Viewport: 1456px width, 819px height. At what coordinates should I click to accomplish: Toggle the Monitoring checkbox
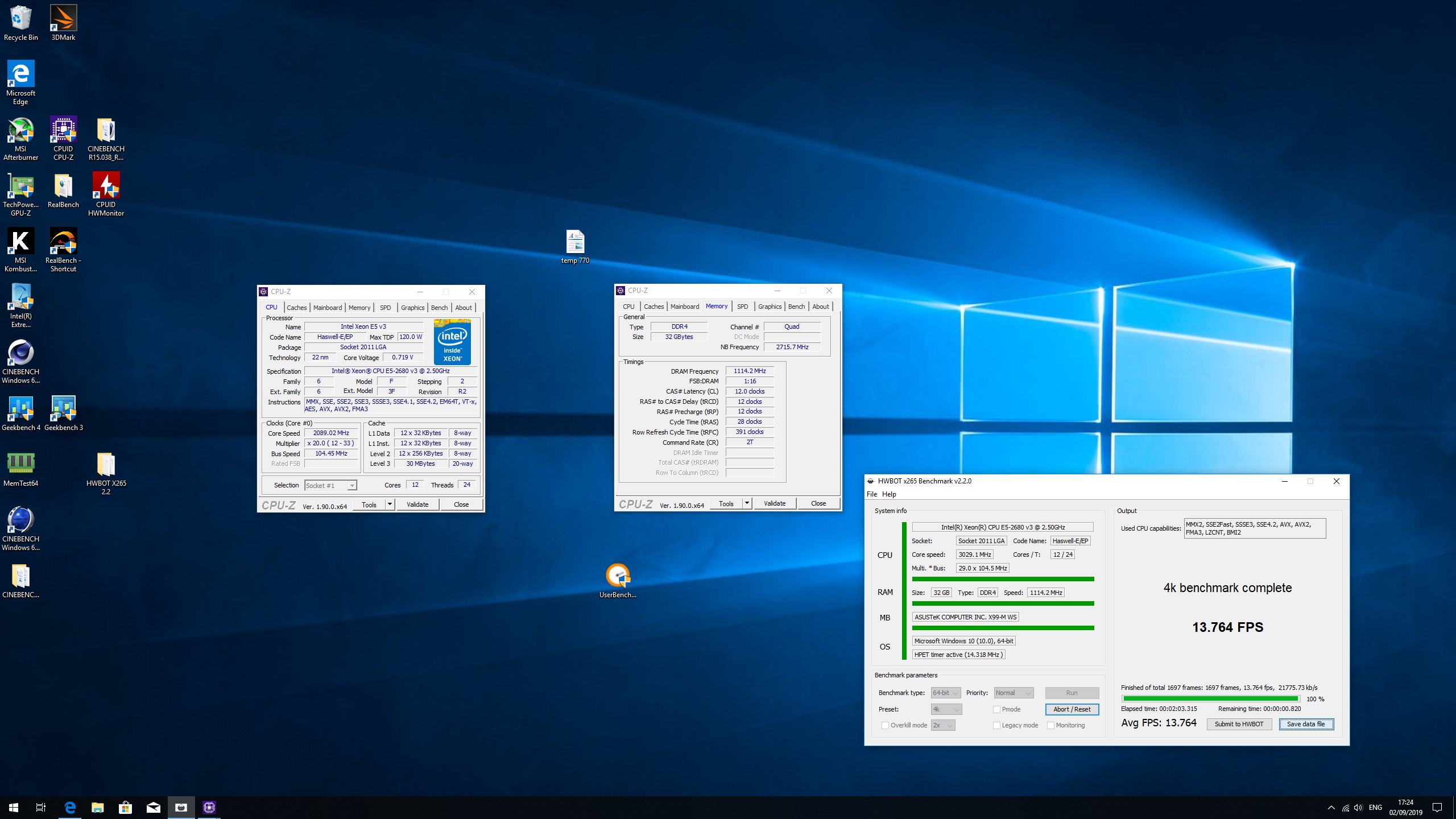[1050, 725]
